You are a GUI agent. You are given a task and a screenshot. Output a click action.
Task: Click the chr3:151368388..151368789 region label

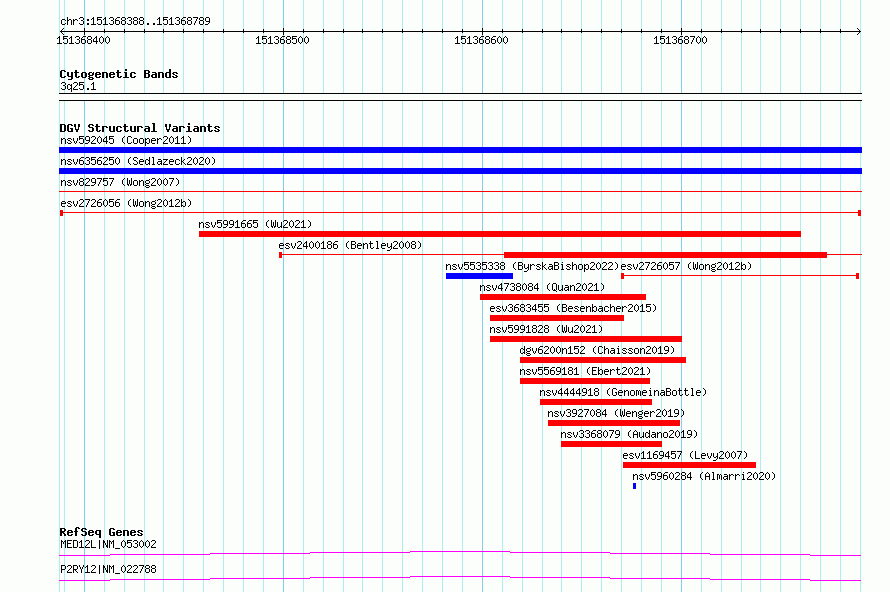coord(135,21)
